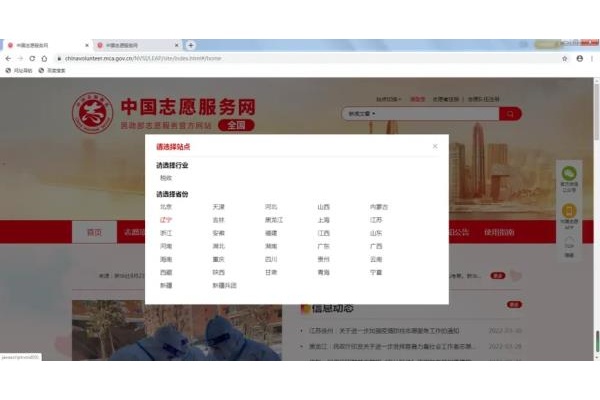Expand the account dropdown left of 请登录
Viewport: 600px width, 400px height.
(x=388, y=99)
